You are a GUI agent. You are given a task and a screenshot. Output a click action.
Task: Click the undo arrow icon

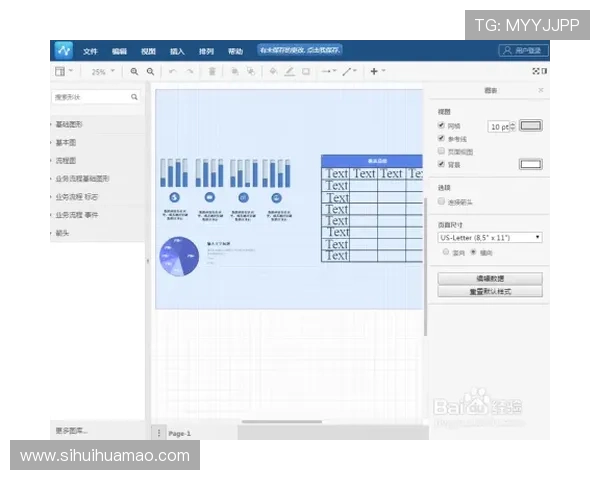173,72
